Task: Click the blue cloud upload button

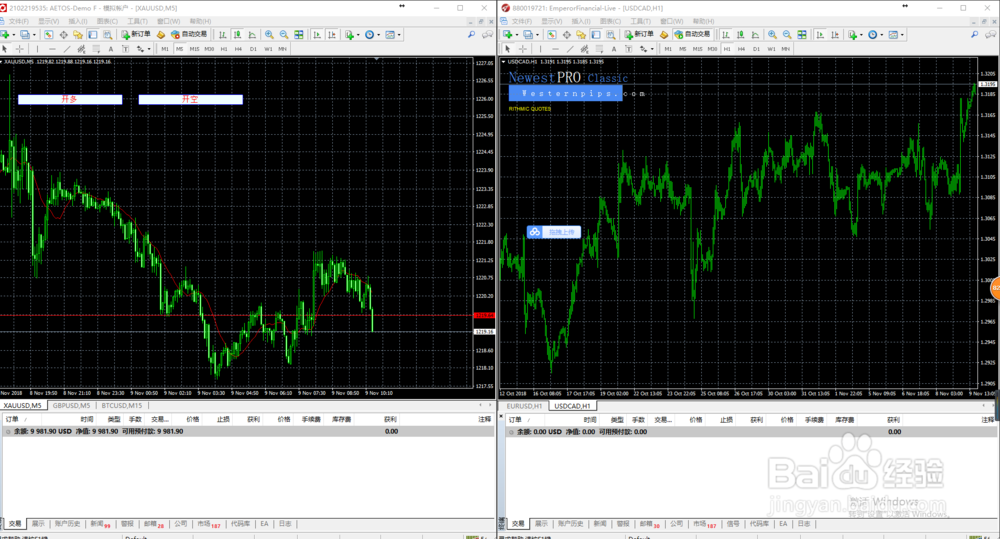Action: (x=554, y=232)
